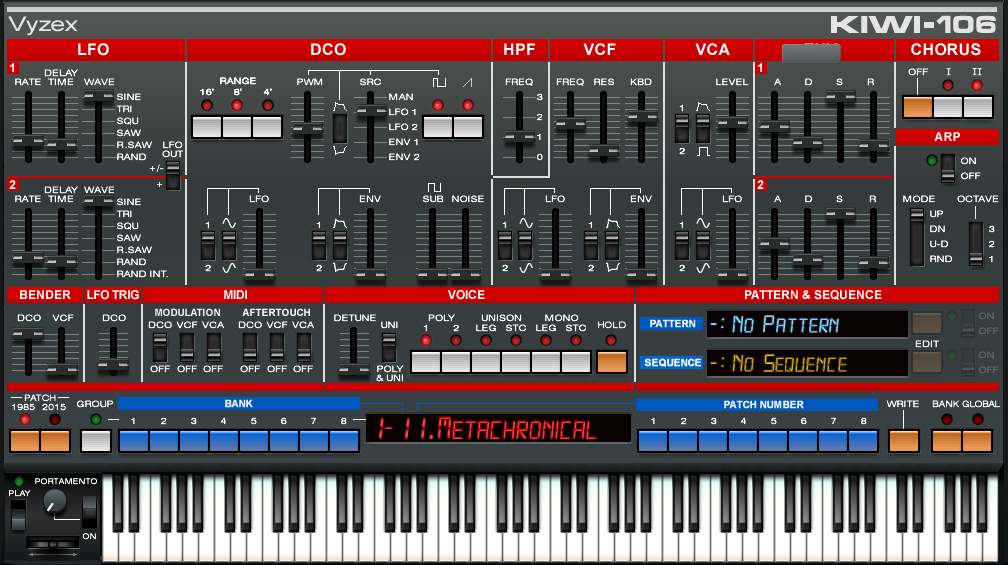Set LFO 2 WAVE selector slider
The height and width of the screenshot is (565, 1008).
pos(98,238)
